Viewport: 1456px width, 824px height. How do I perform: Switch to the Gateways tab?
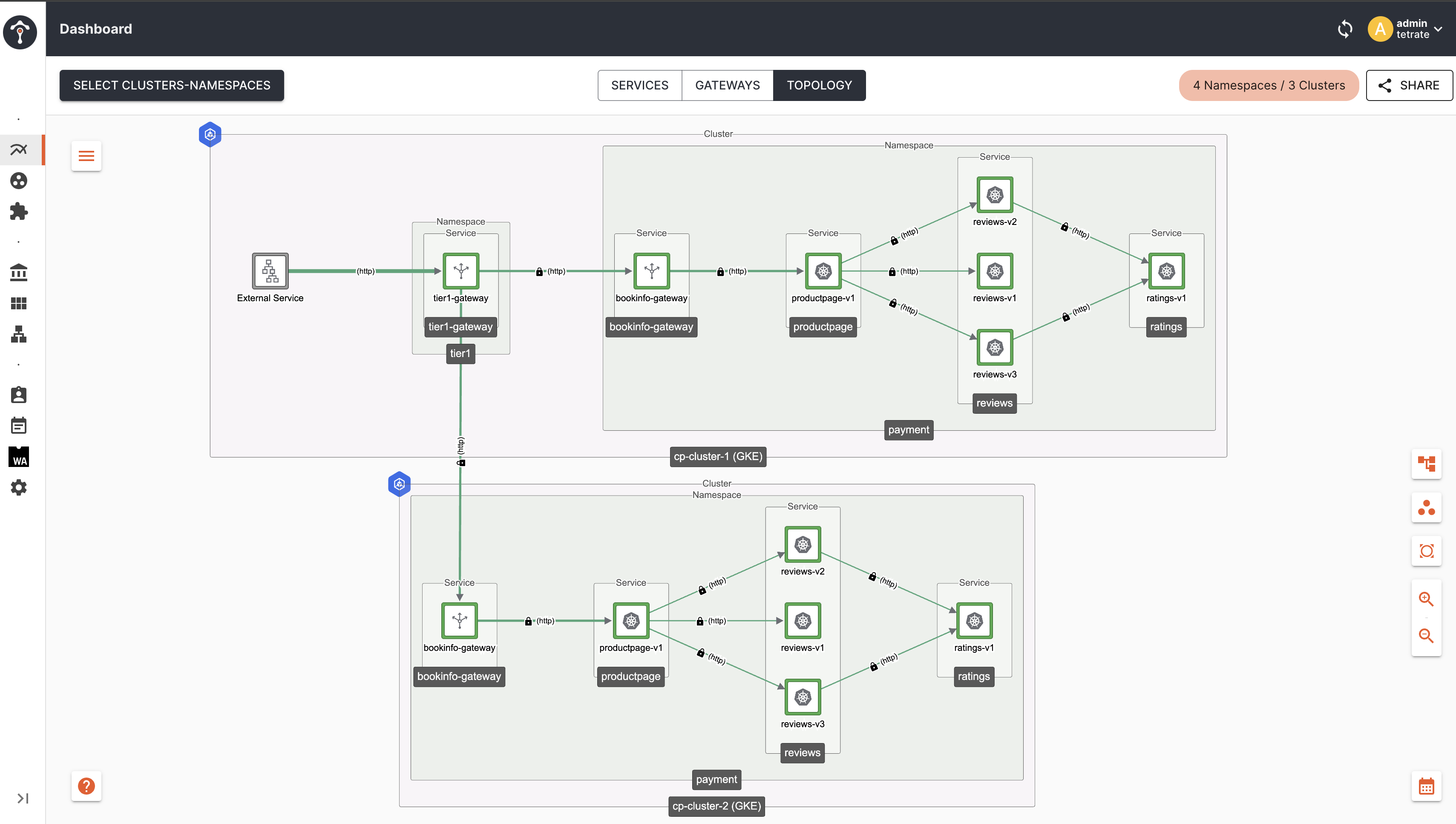tap(728, 86)
